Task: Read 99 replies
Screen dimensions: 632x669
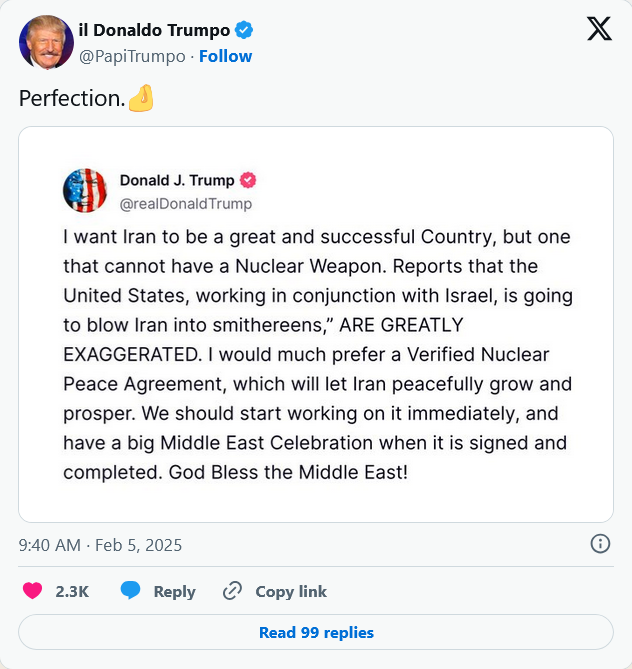Action: (316, 632)
